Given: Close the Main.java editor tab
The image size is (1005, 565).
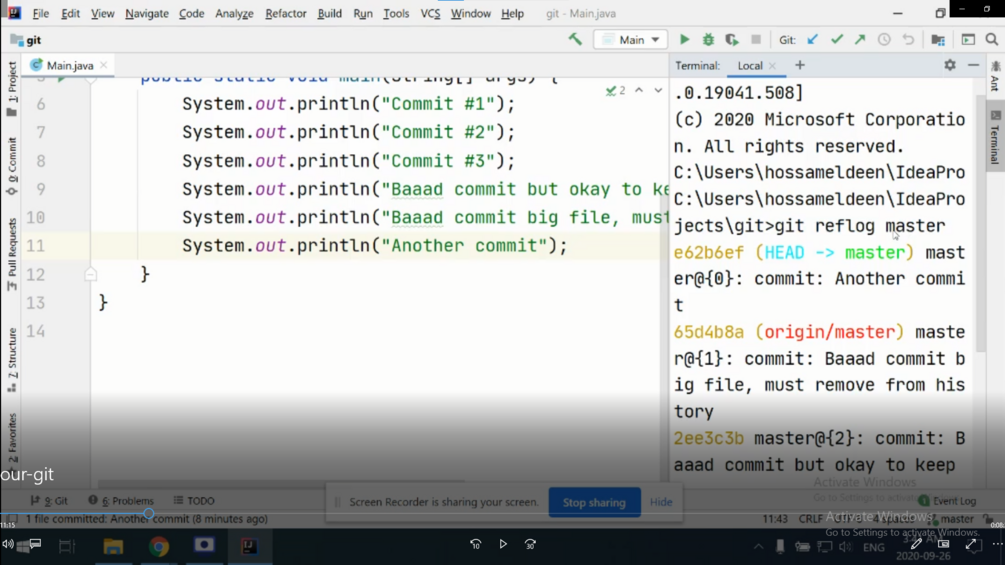Looking at the screenshot, I should point(103,65).
